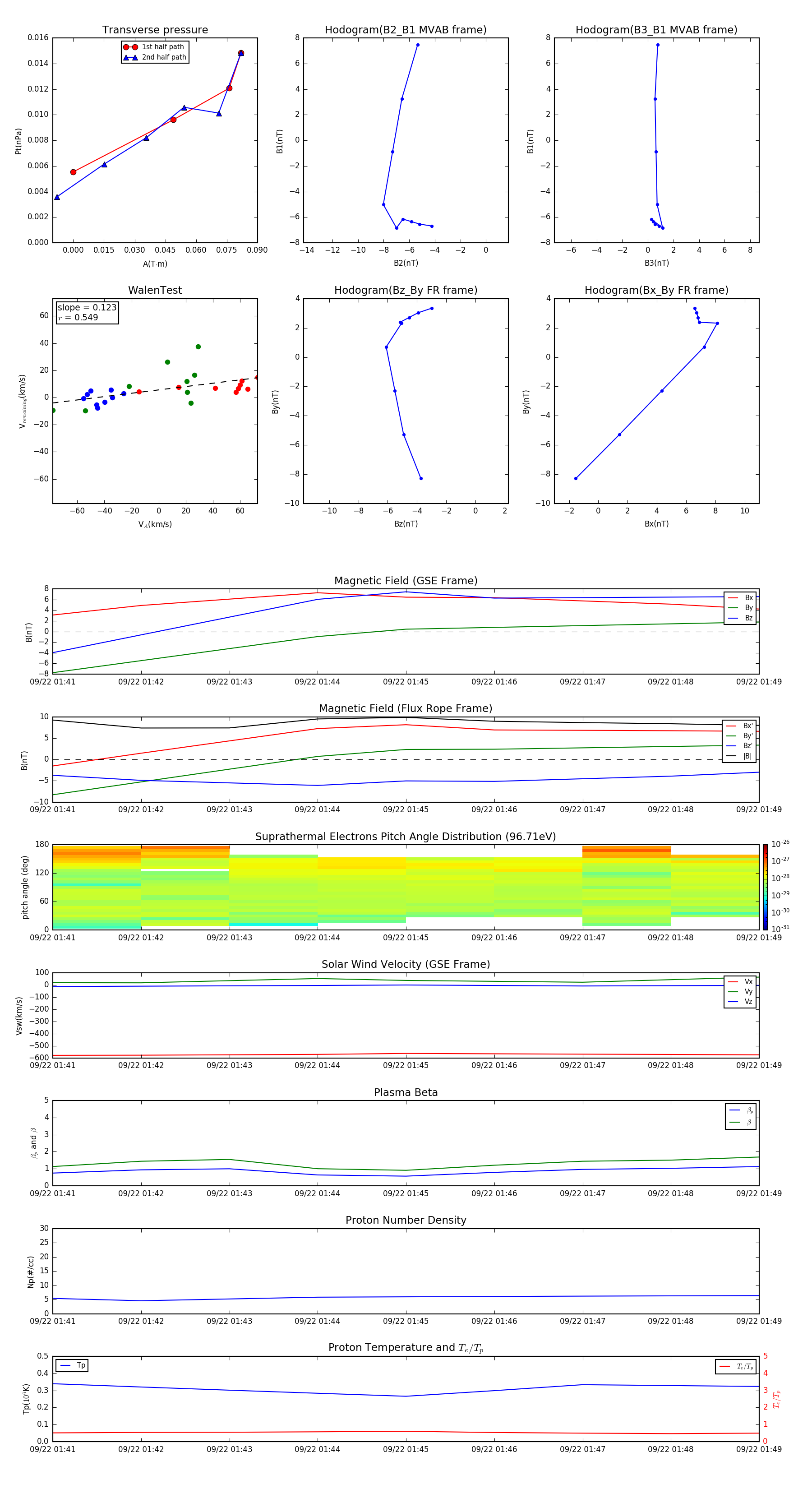Screen dimensions: 812x1489
Task: Click the 'Hodogram(Bx_By FR frame)' title
Action: click(656, 290)
